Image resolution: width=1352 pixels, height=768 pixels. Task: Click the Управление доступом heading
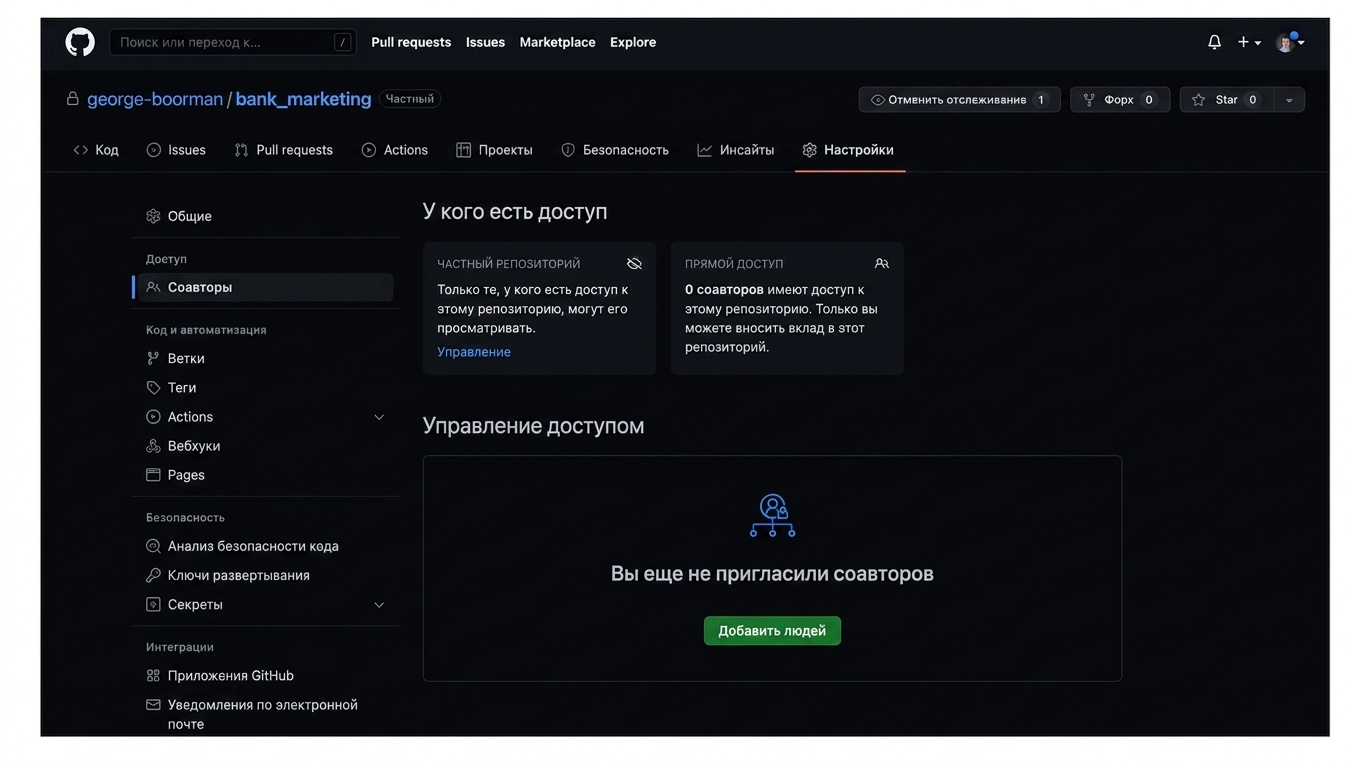tap(533, 426)
